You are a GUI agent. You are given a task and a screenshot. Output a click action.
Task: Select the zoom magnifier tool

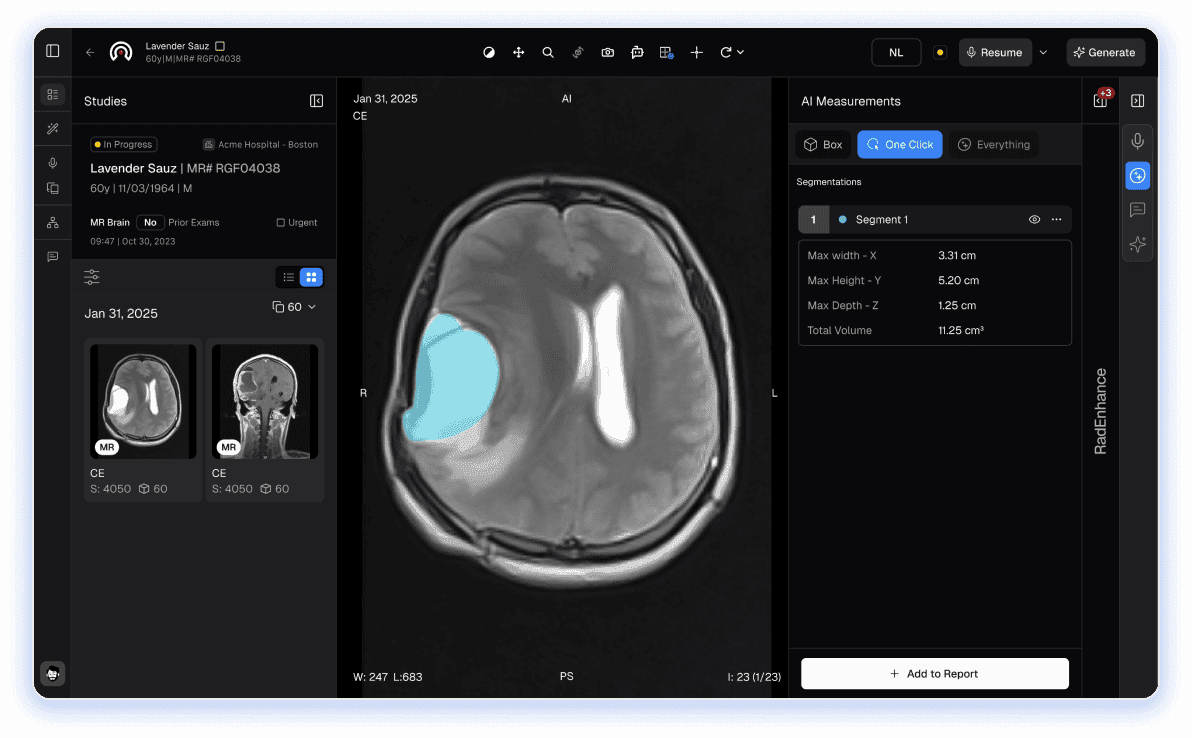(548, 52)
